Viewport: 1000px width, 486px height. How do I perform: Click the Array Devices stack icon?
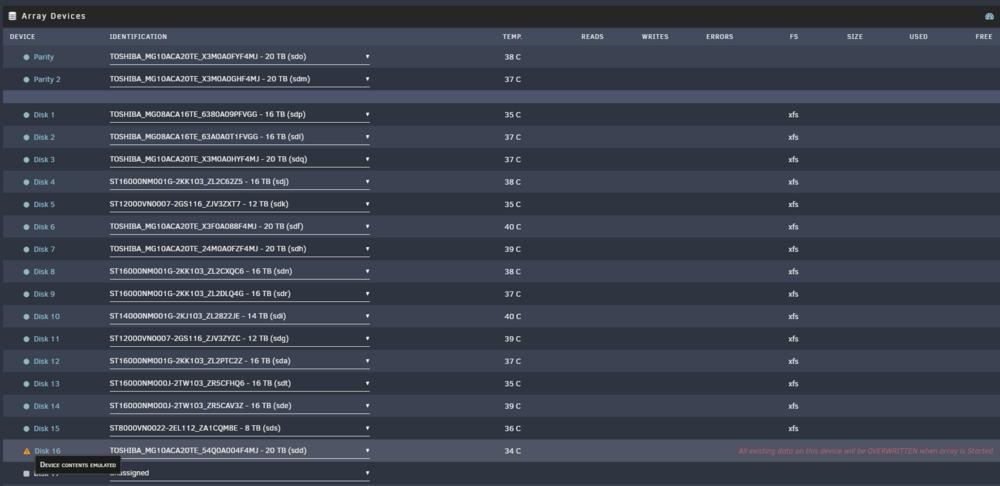(12, 16)
